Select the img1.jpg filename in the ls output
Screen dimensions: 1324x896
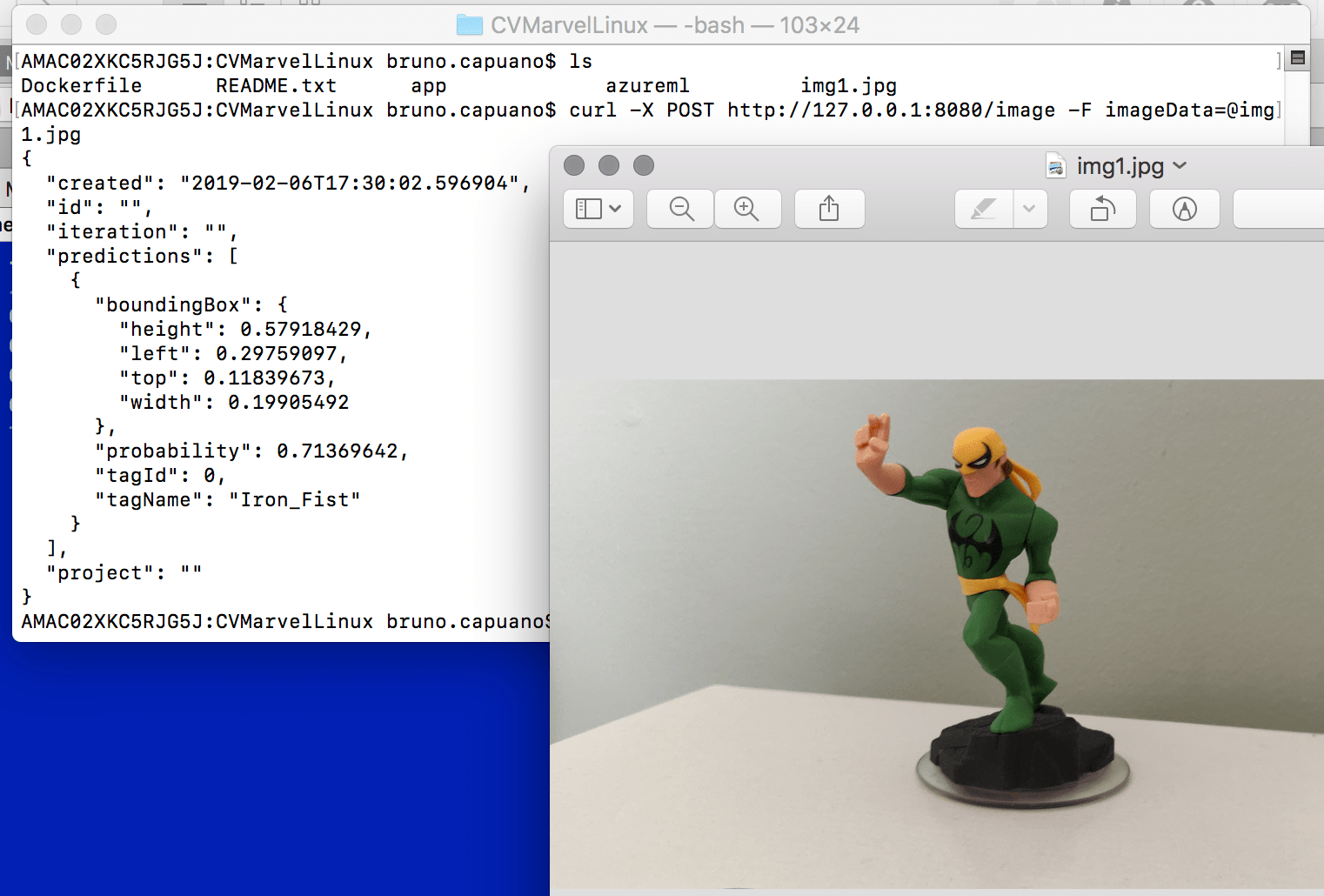(848, 85)
